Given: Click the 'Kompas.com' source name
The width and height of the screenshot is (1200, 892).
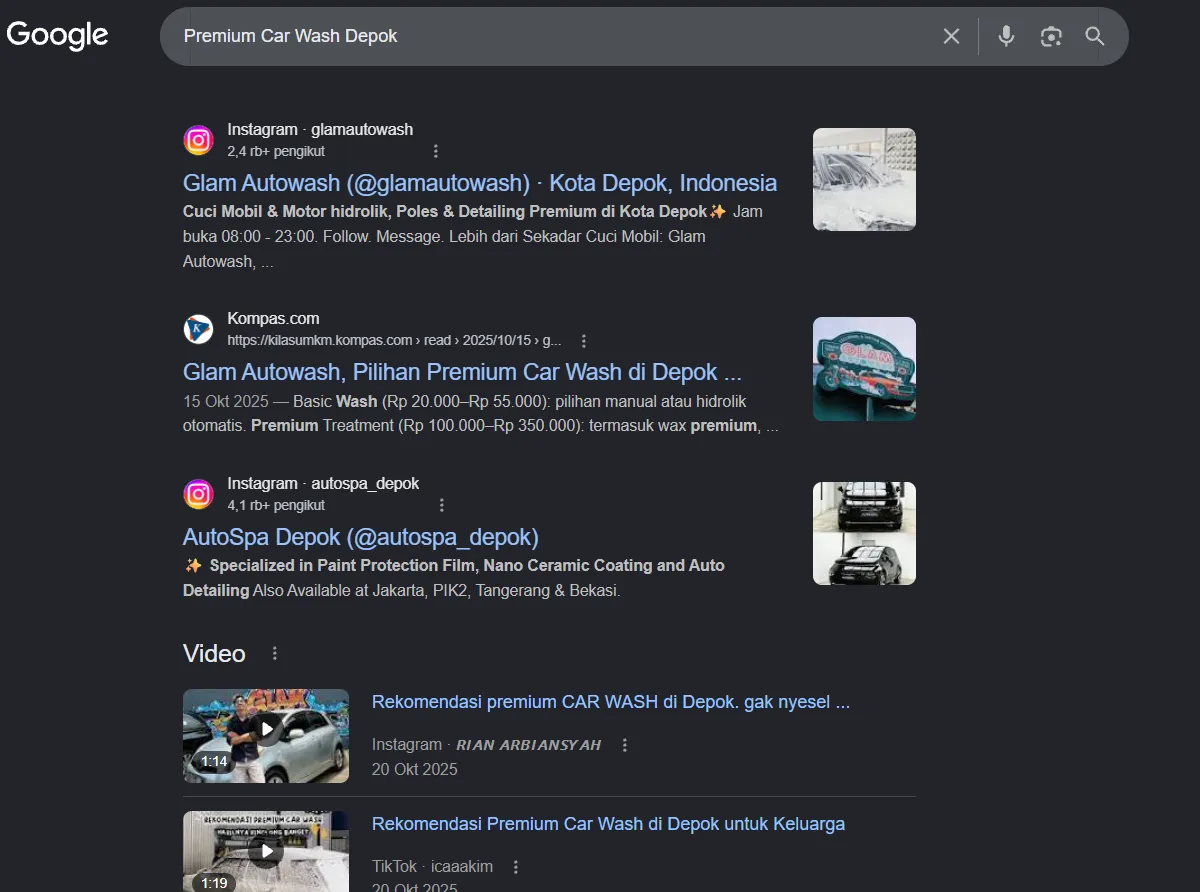Looking at the screenshot, I should coord(273,318).
